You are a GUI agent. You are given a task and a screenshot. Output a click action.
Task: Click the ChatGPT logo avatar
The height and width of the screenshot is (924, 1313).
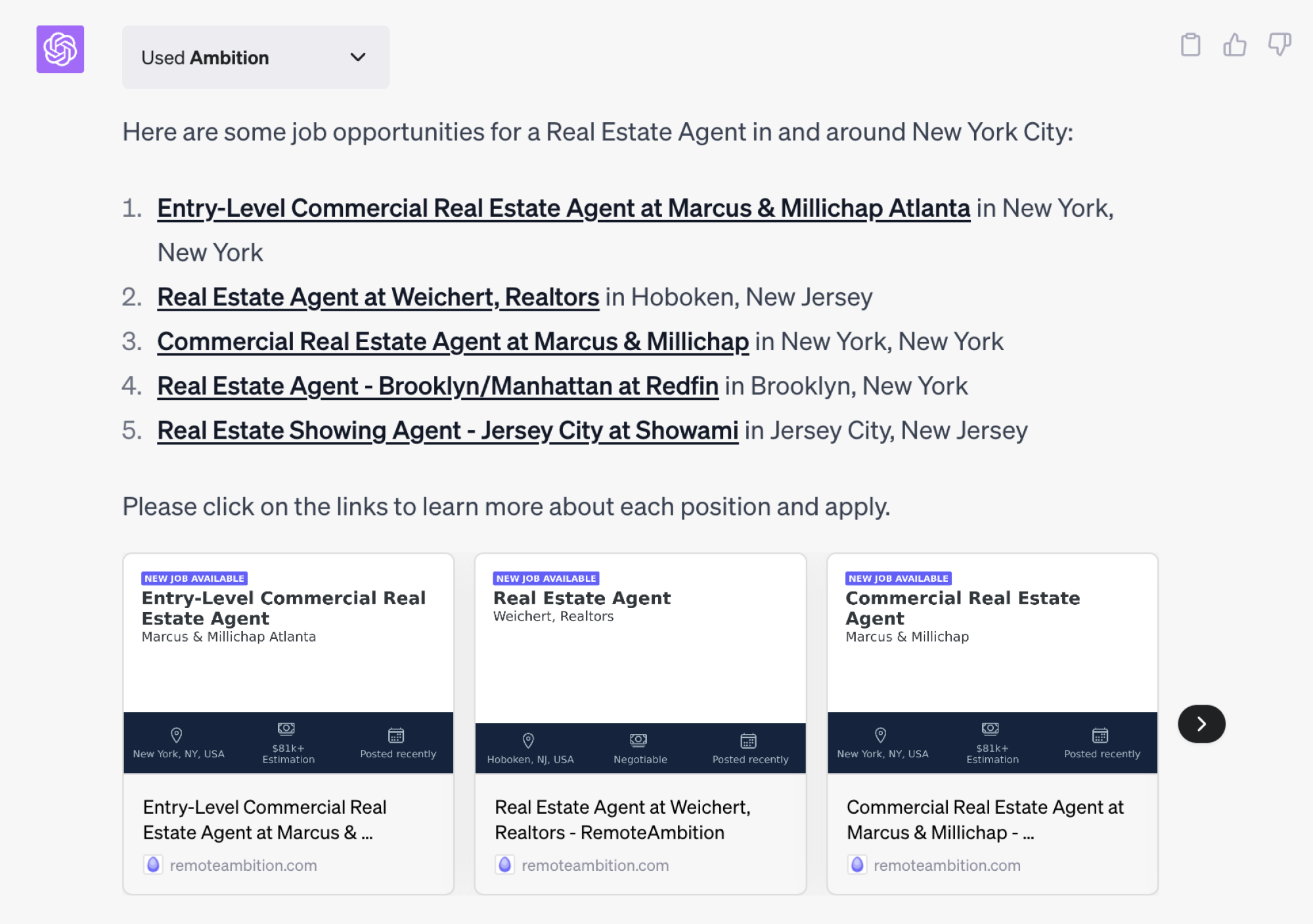[x=60, y=49]
